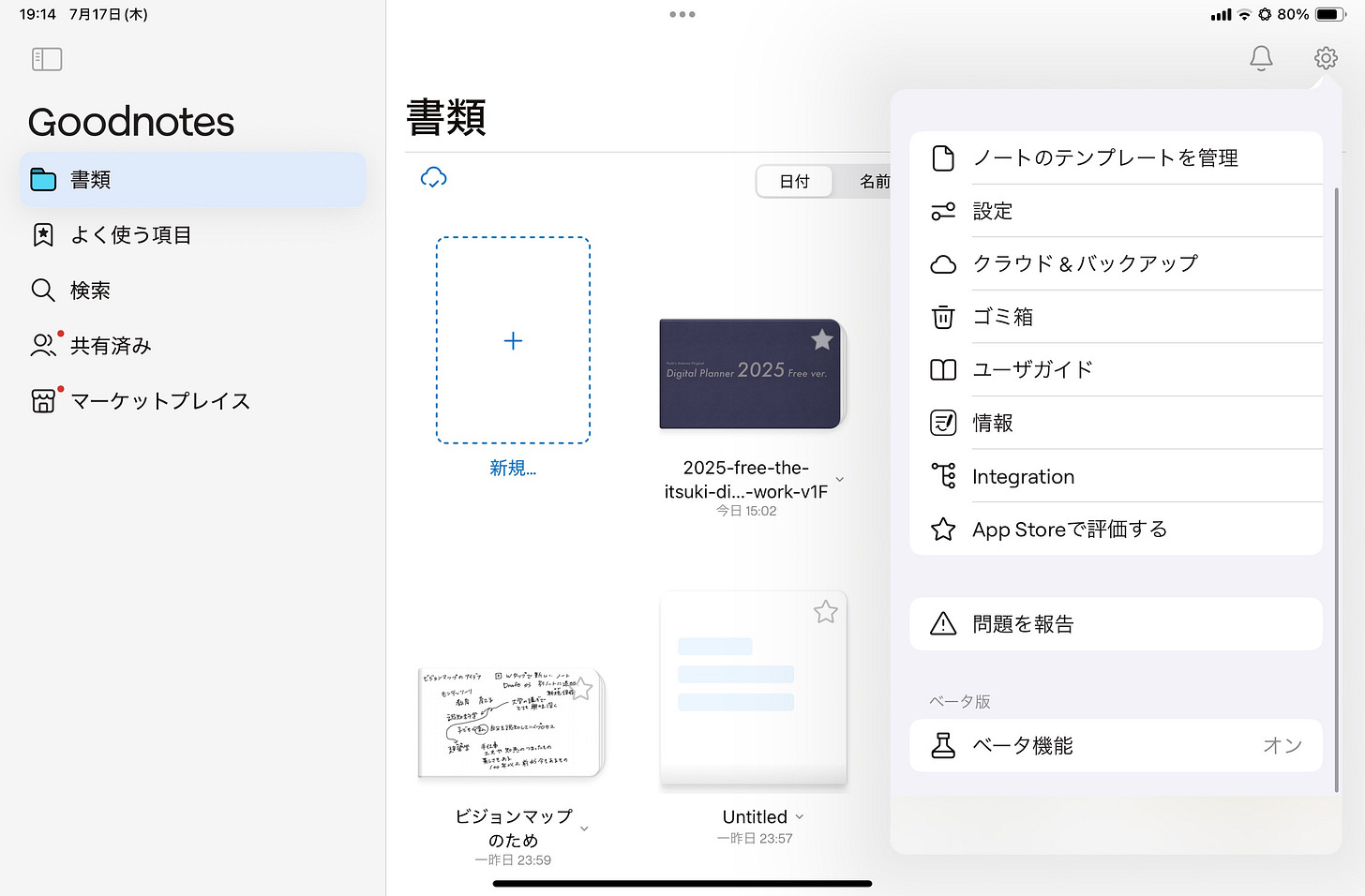Click the cloud icon beside クラウド＆バックアップ
The image size is (1365, 896).
pos(943,264)
